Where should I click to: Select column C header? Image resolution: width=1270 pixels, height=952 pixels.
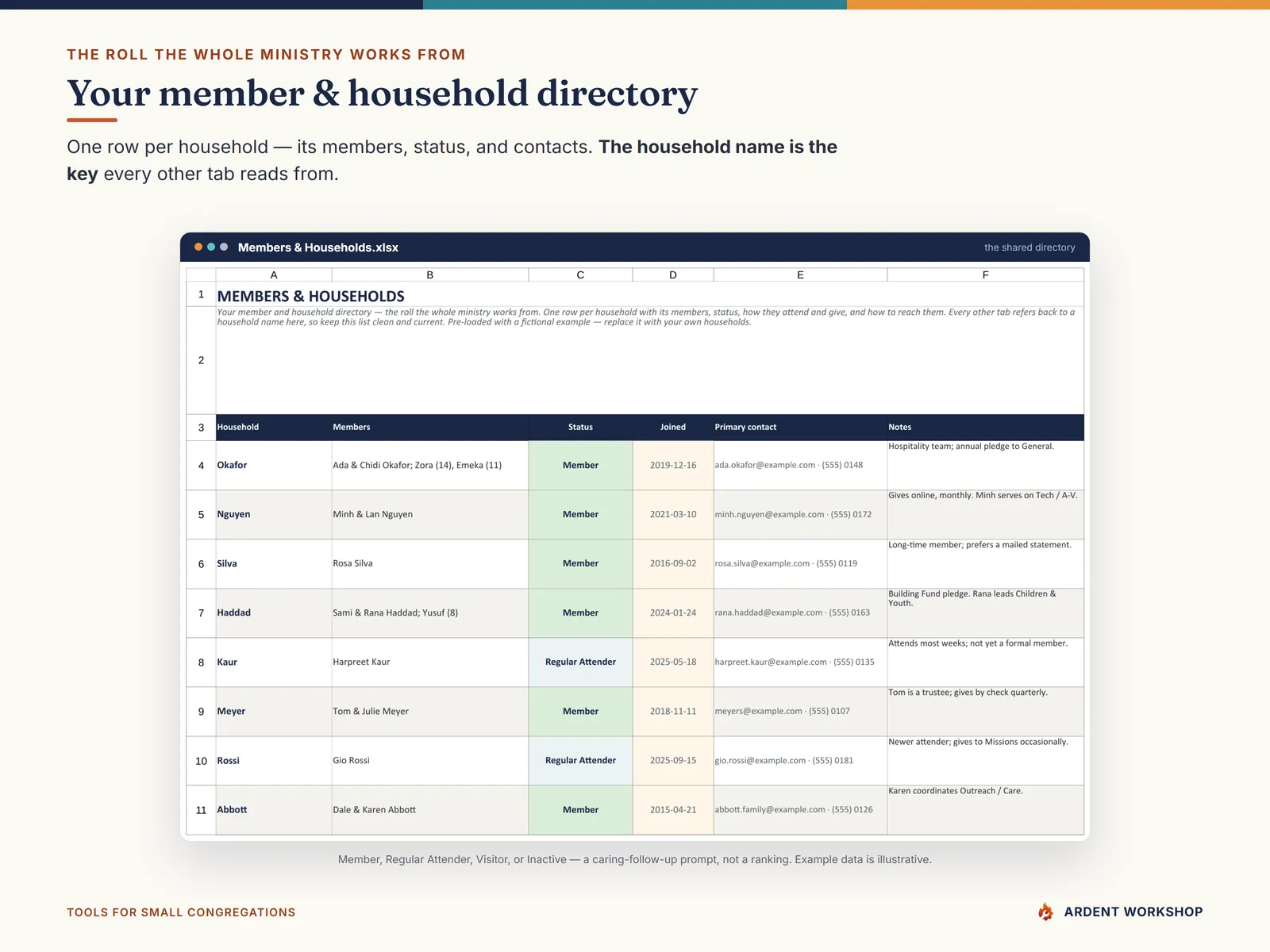[580, 274]
